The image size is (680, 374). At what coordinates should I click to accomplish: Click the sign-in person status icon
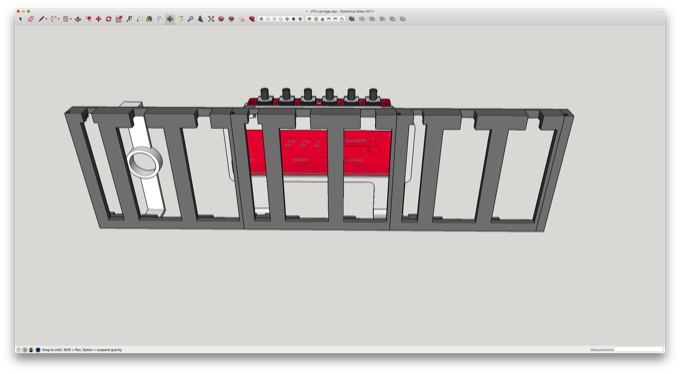point(31,350)
